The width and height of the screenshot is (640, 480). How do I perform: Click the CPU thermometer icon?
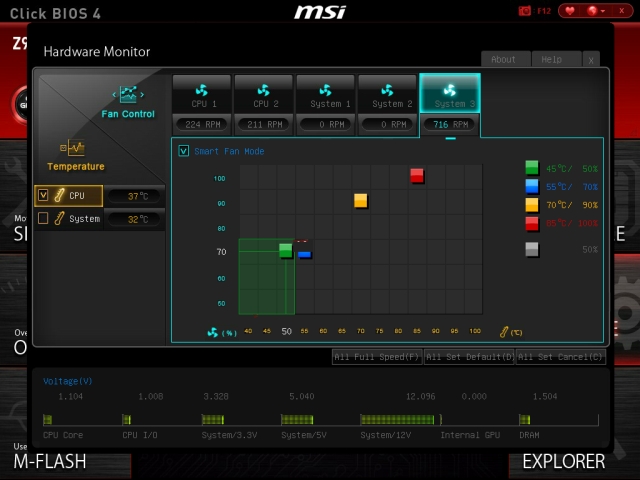(59, 195)
